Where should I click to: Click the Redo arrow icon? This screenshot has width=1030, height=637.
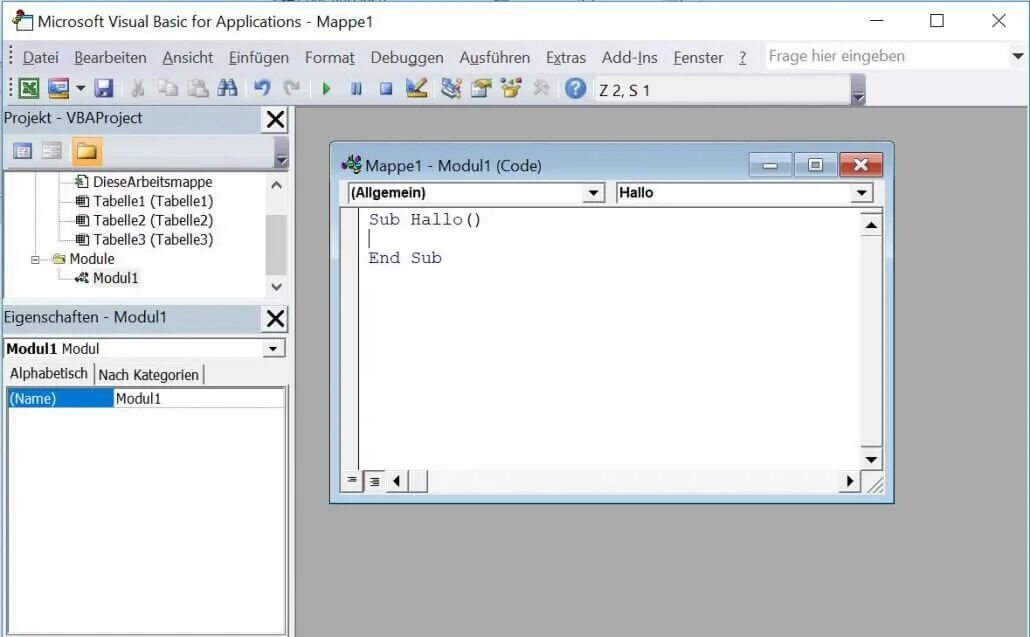point(292,88)
